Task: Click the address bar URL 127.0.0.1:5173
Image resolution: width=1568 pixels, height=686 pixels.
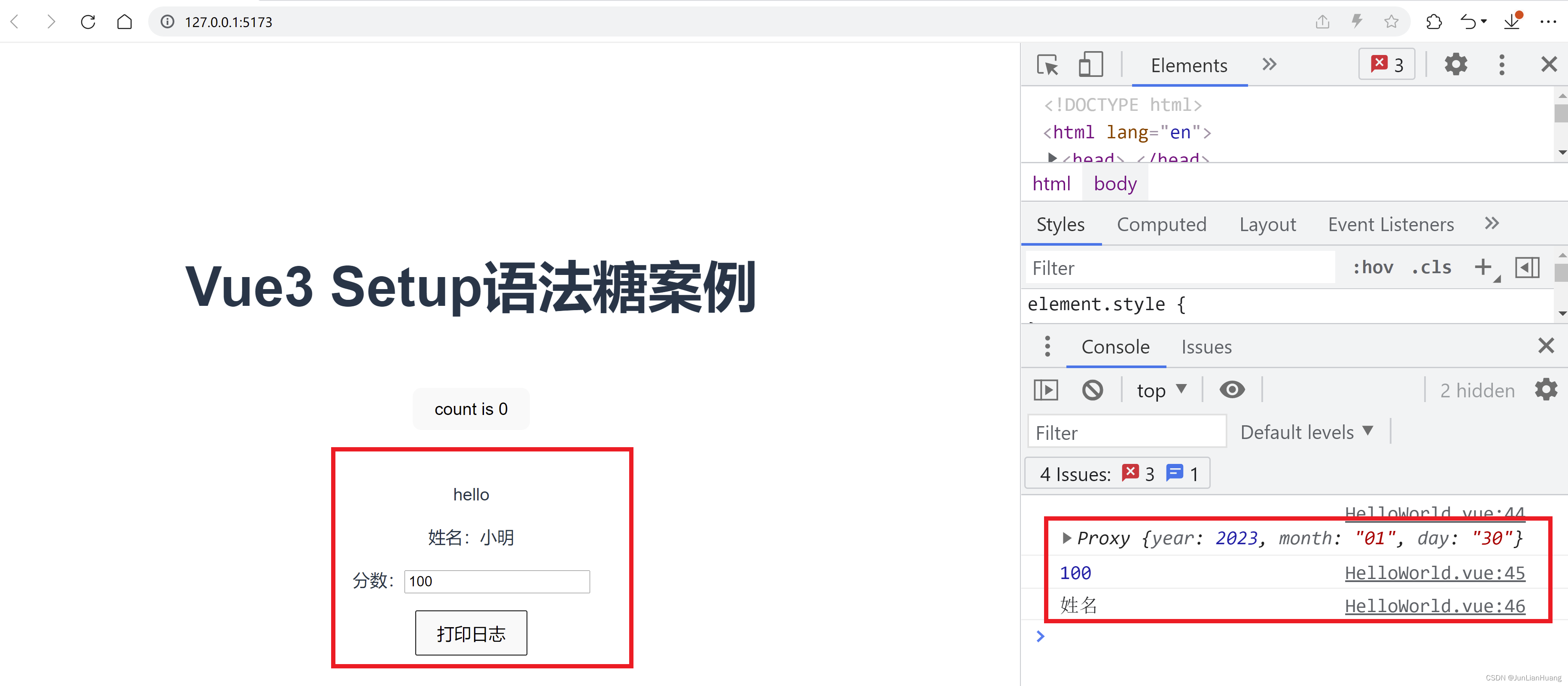Action: tap(228, 22)
